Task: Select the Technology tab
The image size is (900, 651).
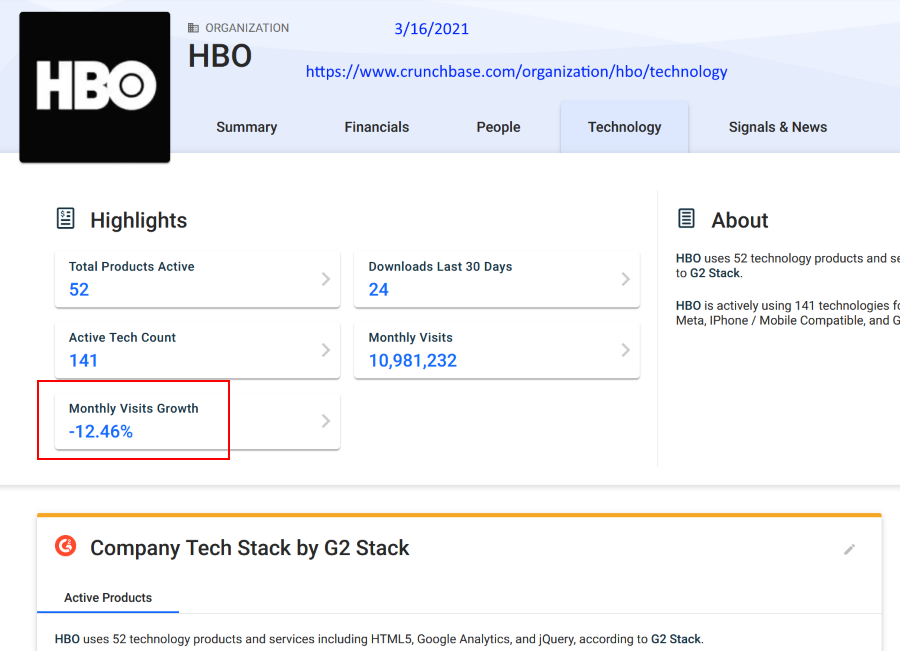Action: (624, 127)
